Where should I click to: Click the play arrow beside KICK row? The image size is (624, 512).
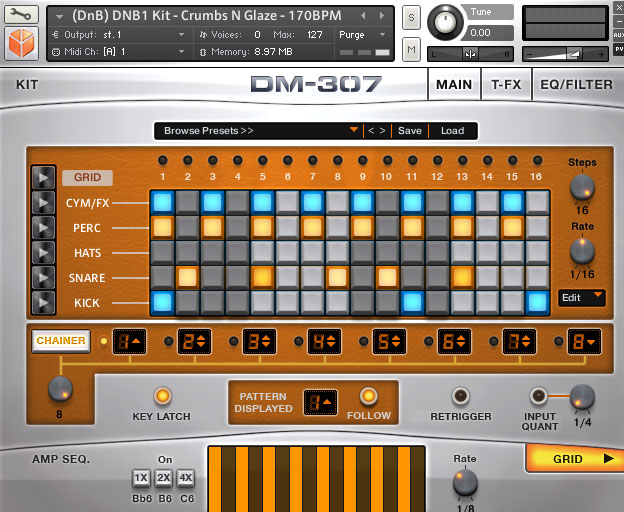pos(43,302)
